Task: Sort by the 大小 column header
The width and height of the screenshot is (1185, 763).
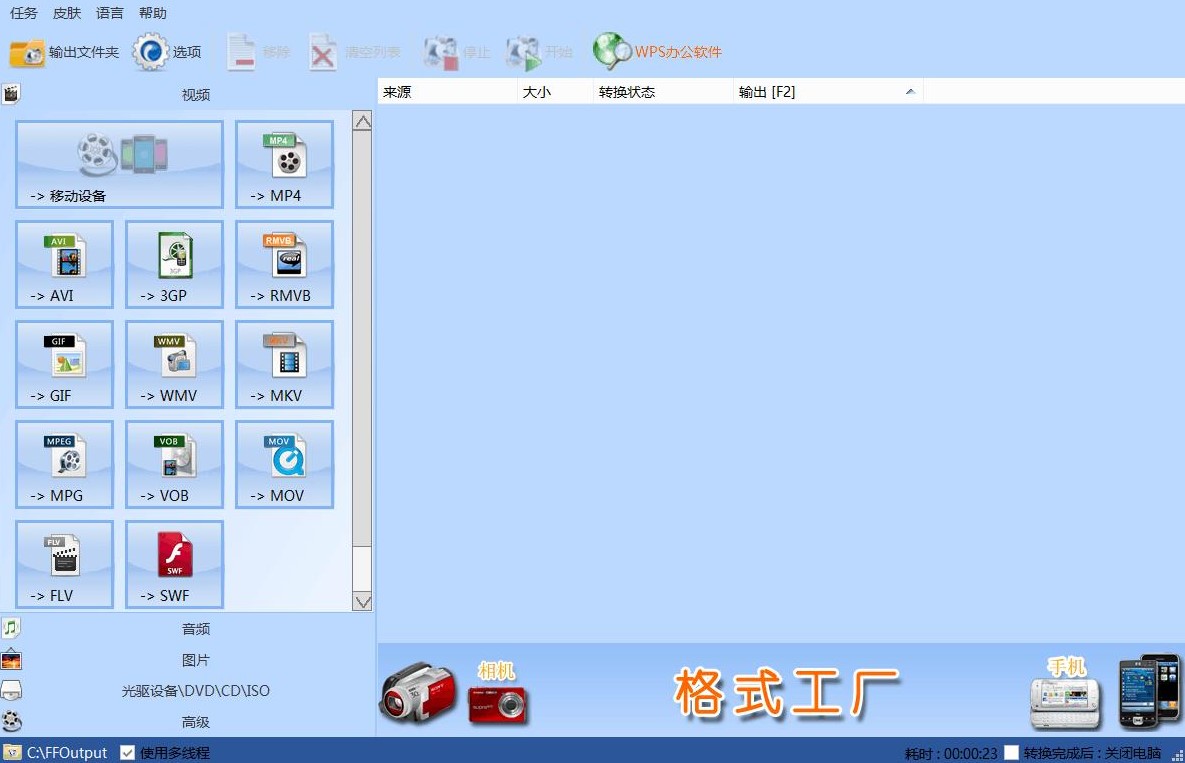Action: pos(555,91)
